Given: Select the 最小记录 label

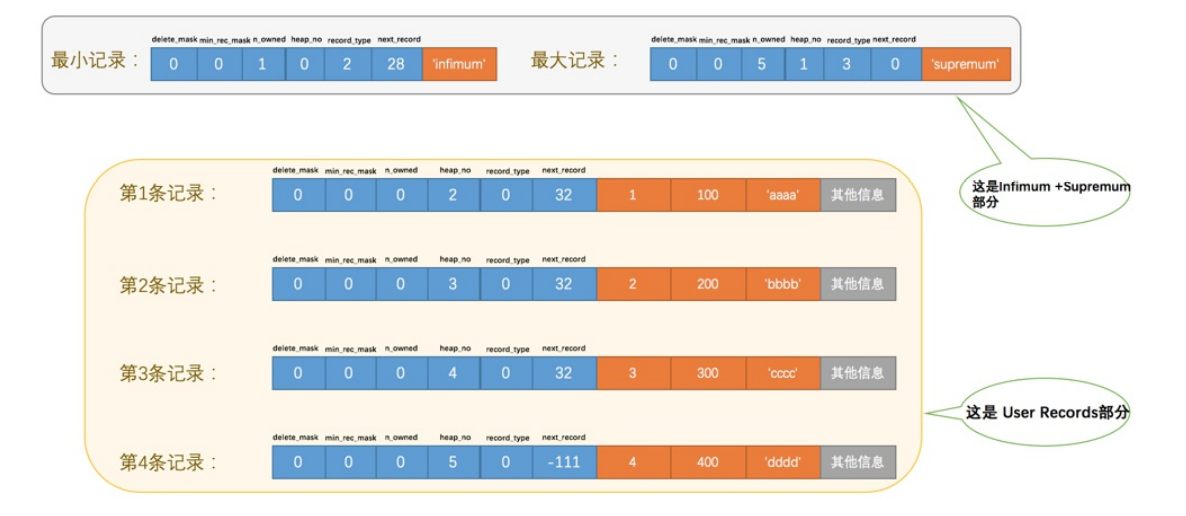Looking at the screenshot, I should click(95, 61).
